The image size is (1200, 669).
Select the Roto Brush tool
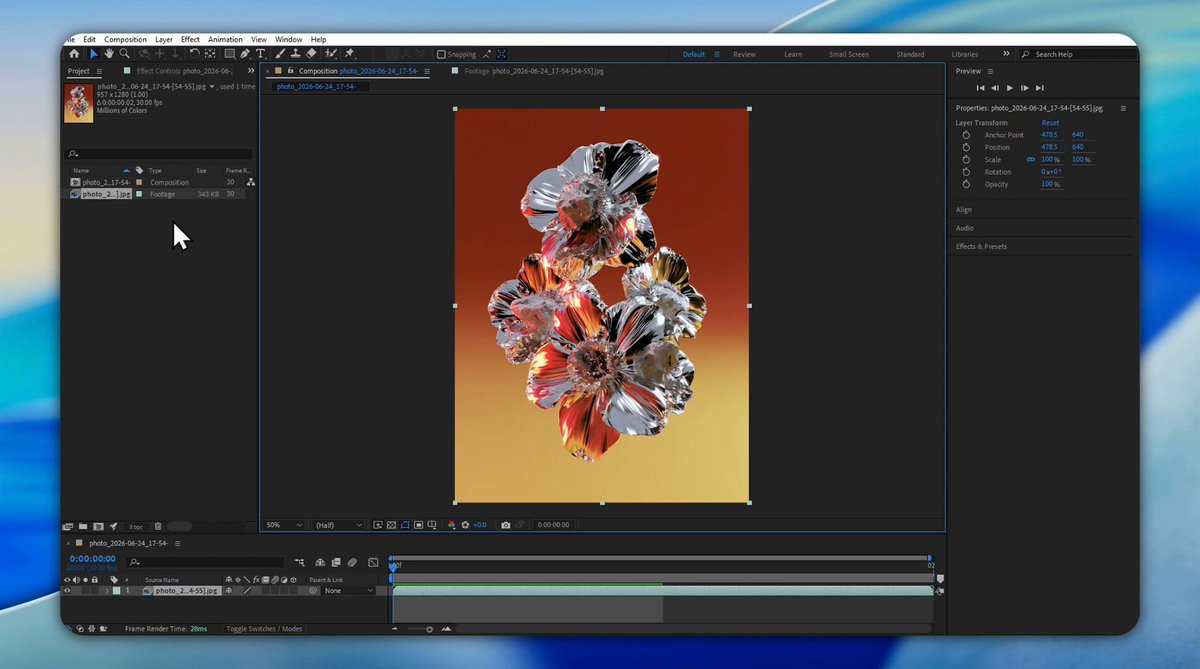331,54
